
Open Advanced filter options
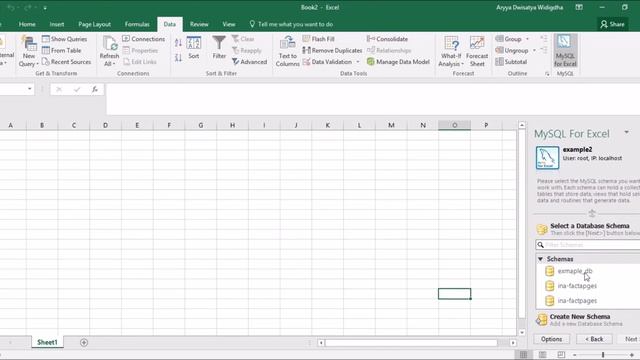[249, 62]
